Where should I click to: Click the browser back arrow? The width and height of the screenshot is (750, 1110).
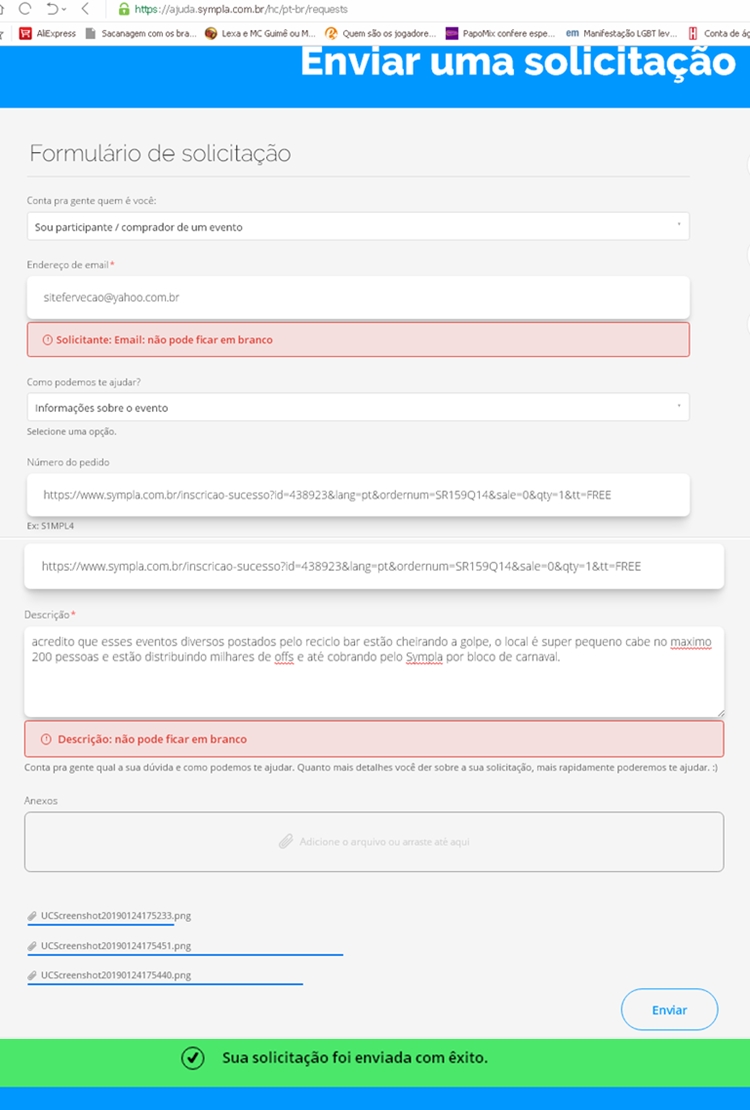(87, 8)
